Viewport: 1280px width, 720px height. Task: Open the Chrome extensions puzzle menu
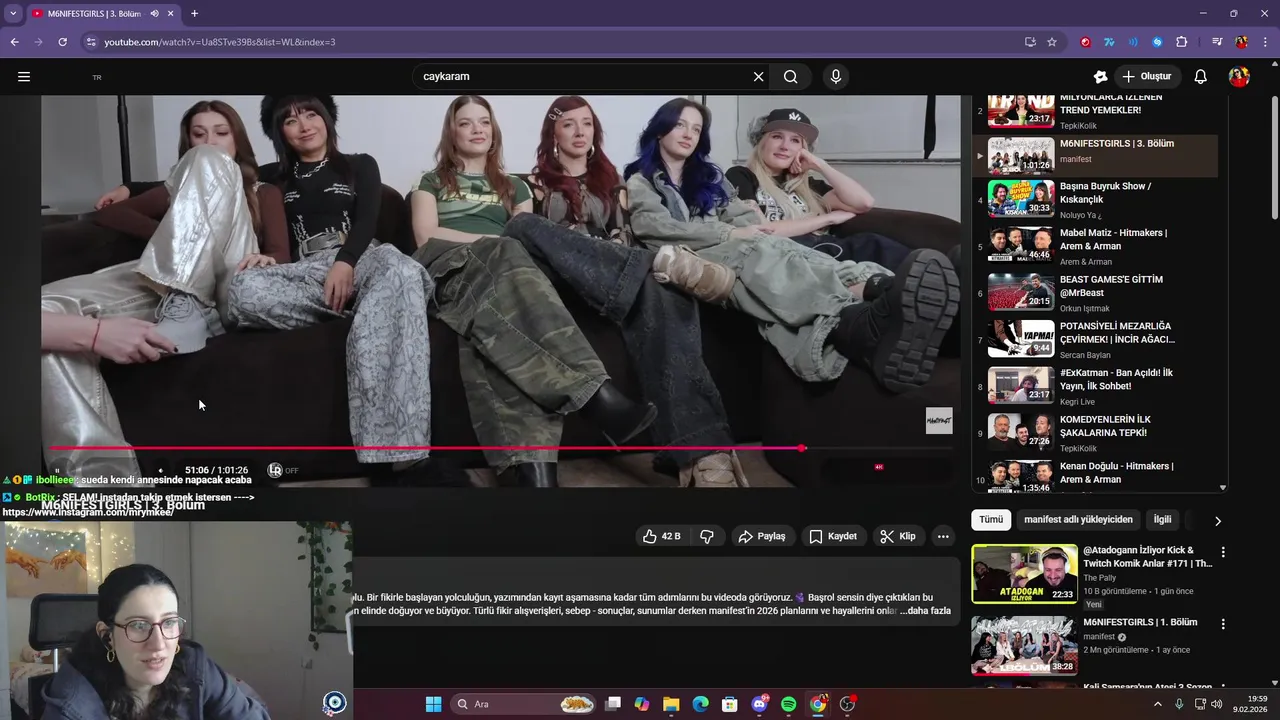pos(1181,42)
